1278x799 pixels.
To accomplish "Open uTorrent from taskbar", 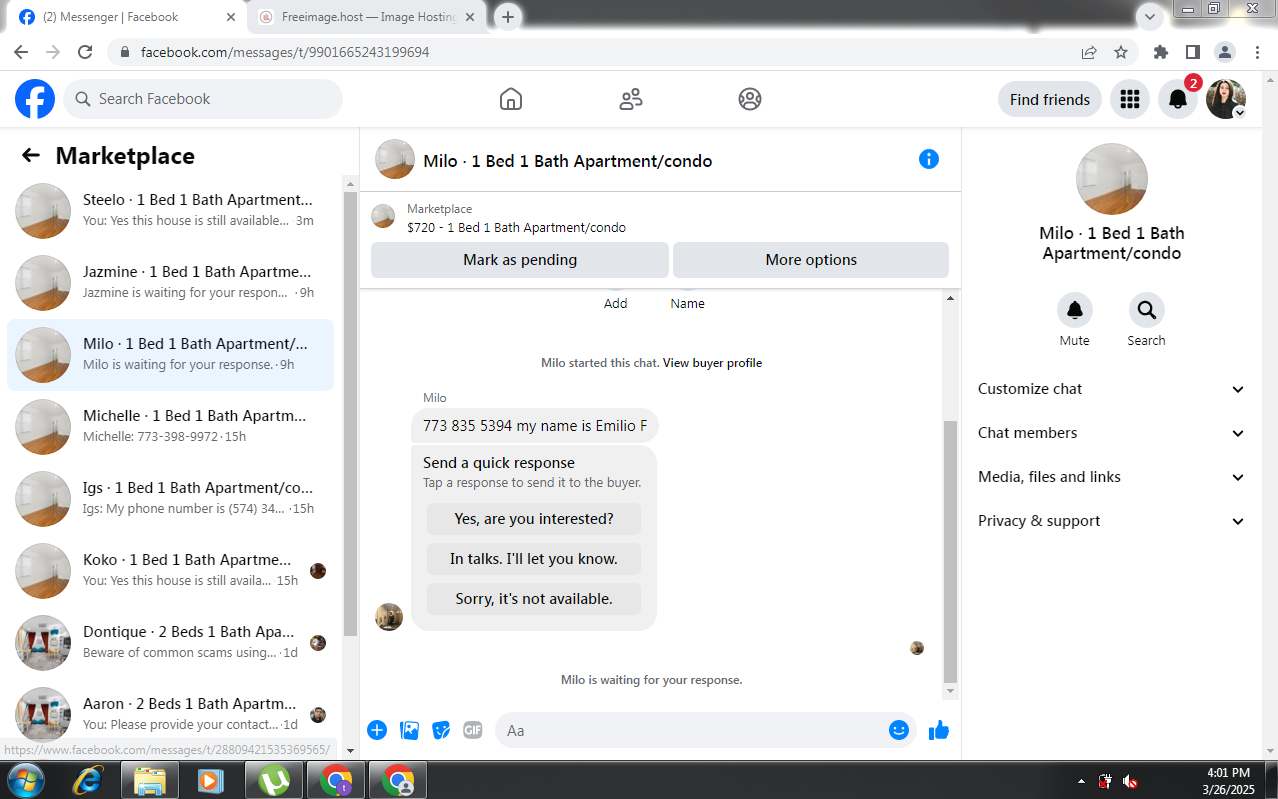I will [273, 780].
